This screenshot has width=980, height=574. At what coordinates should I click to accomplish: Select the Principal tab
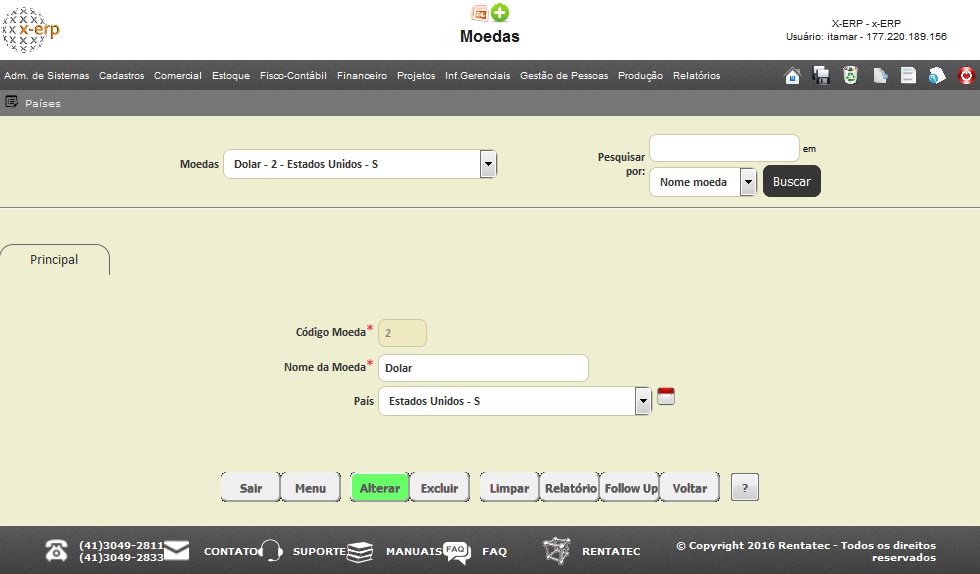[x=54, y=259]
